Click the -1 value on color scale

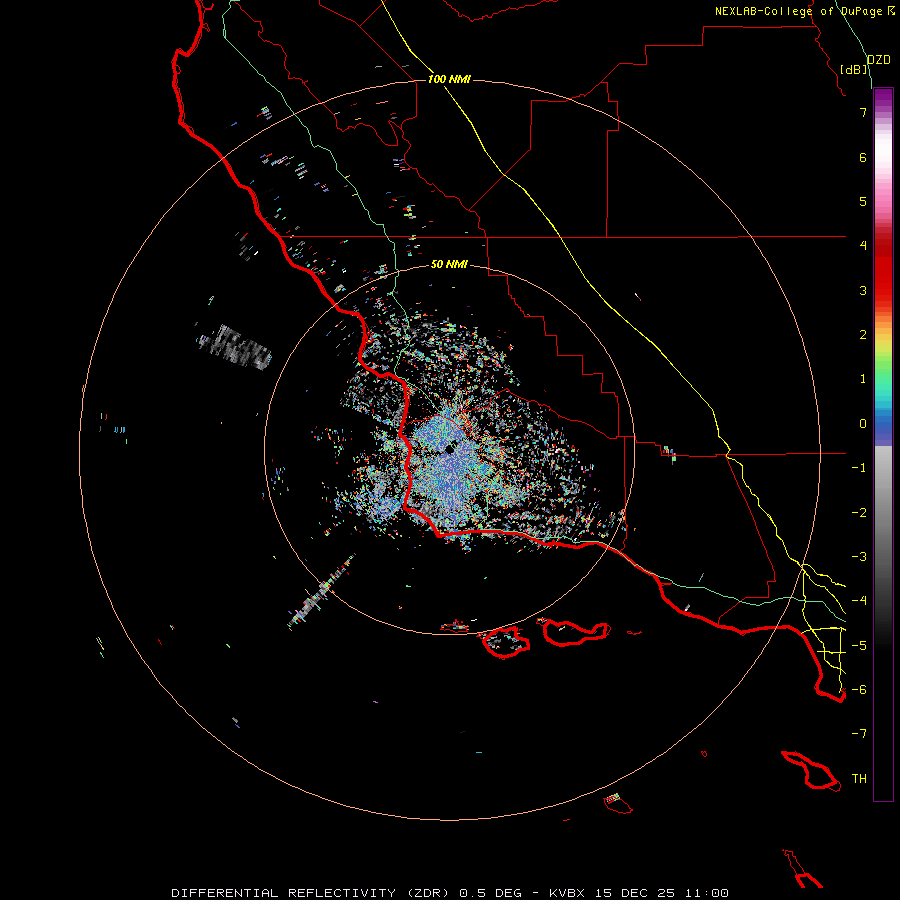pyautogui.click(x=859, y=468)
